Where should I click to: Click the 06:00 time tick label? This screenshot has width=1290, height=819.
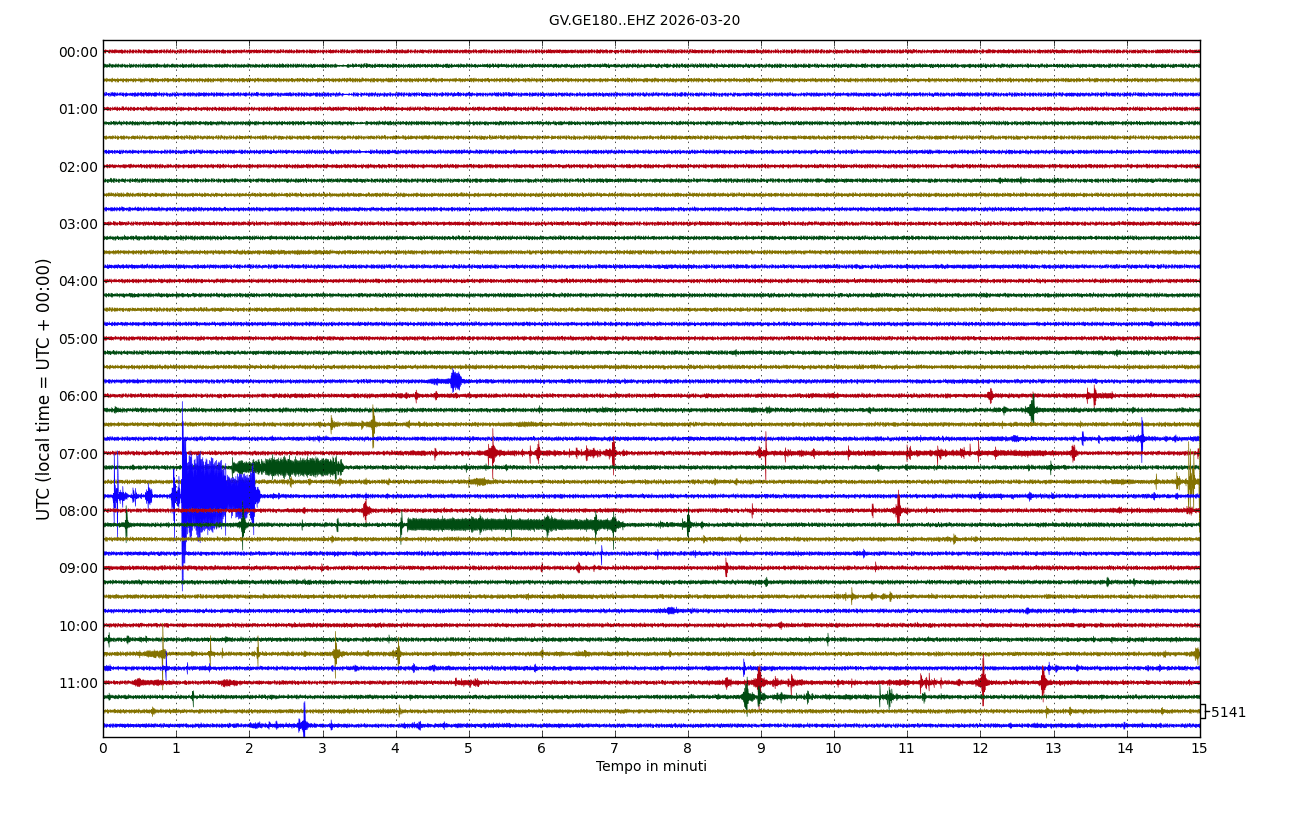(x=78, y=396)
